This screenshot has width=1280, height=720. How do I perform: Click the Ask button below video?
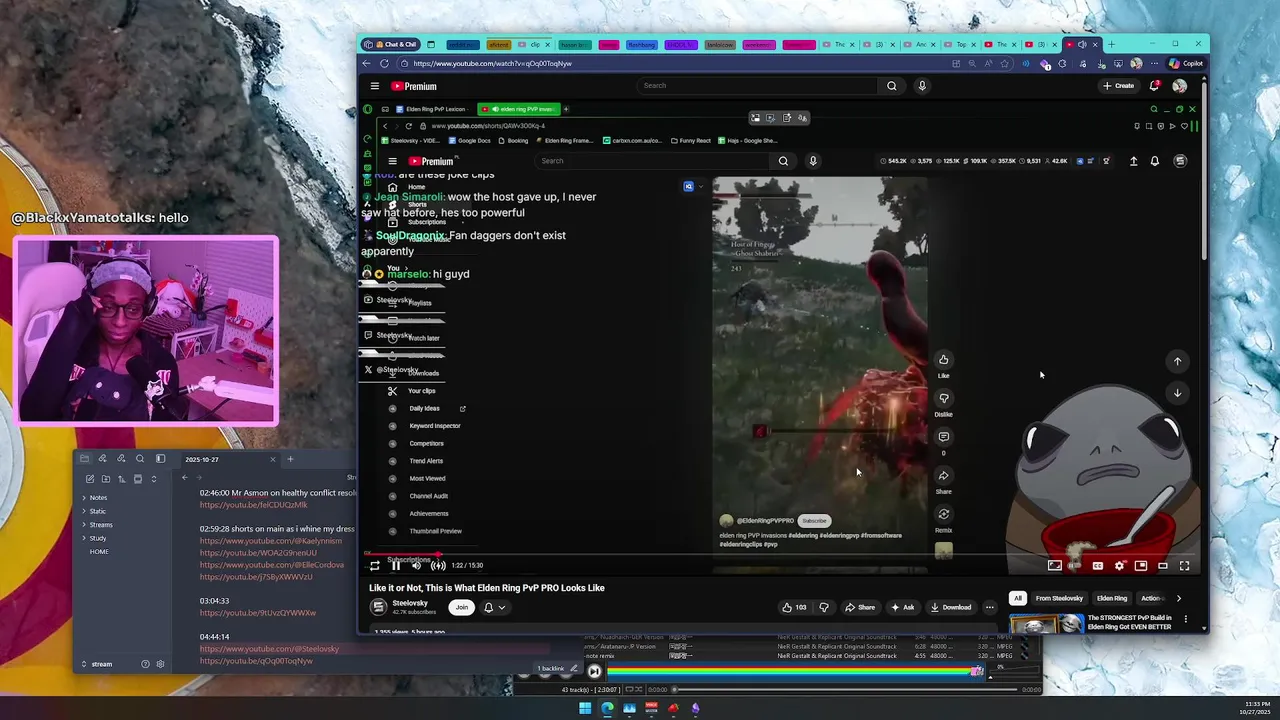coord(902,607)
